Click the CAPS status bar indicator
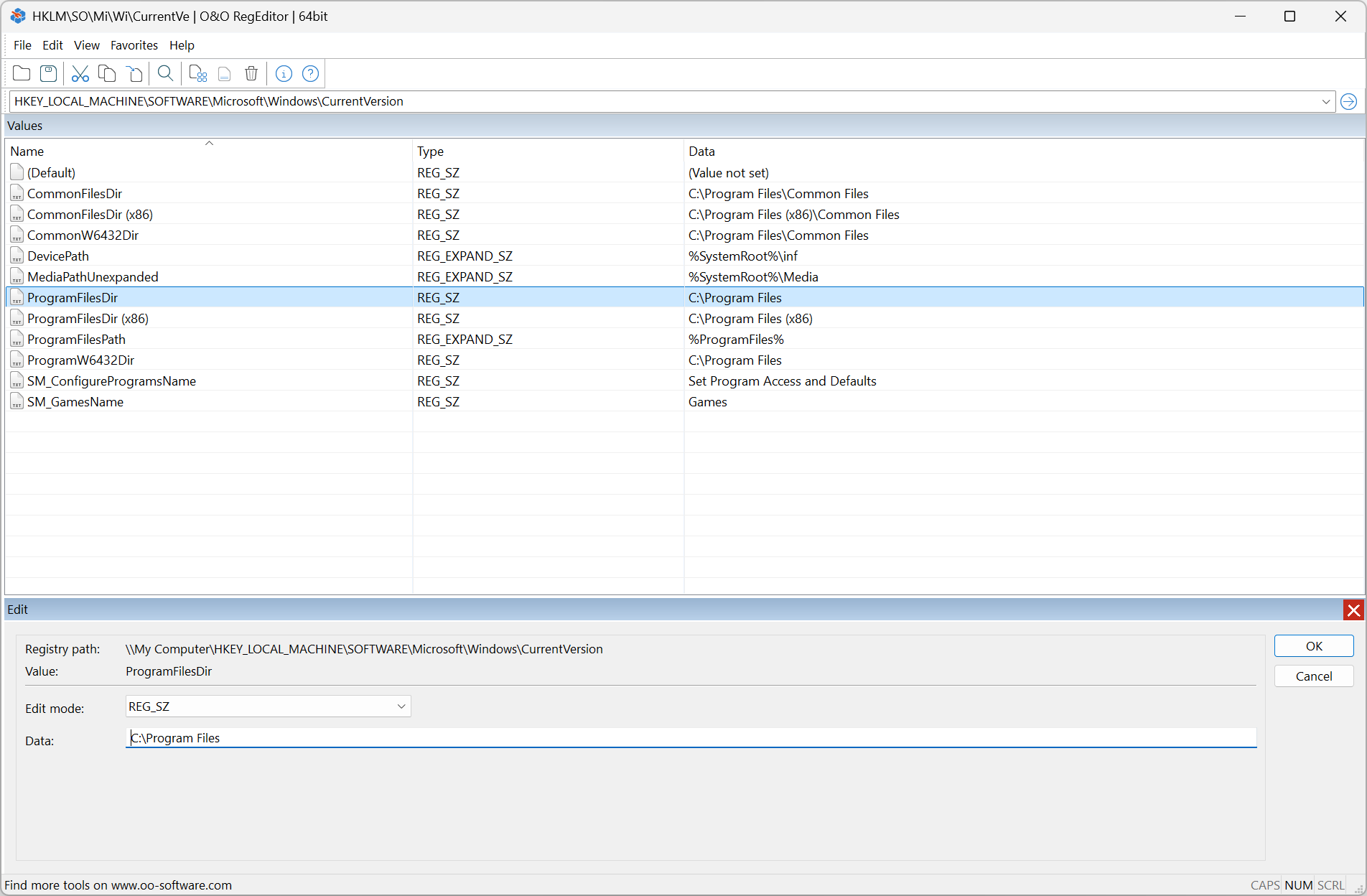 [x=1265, y=885]
